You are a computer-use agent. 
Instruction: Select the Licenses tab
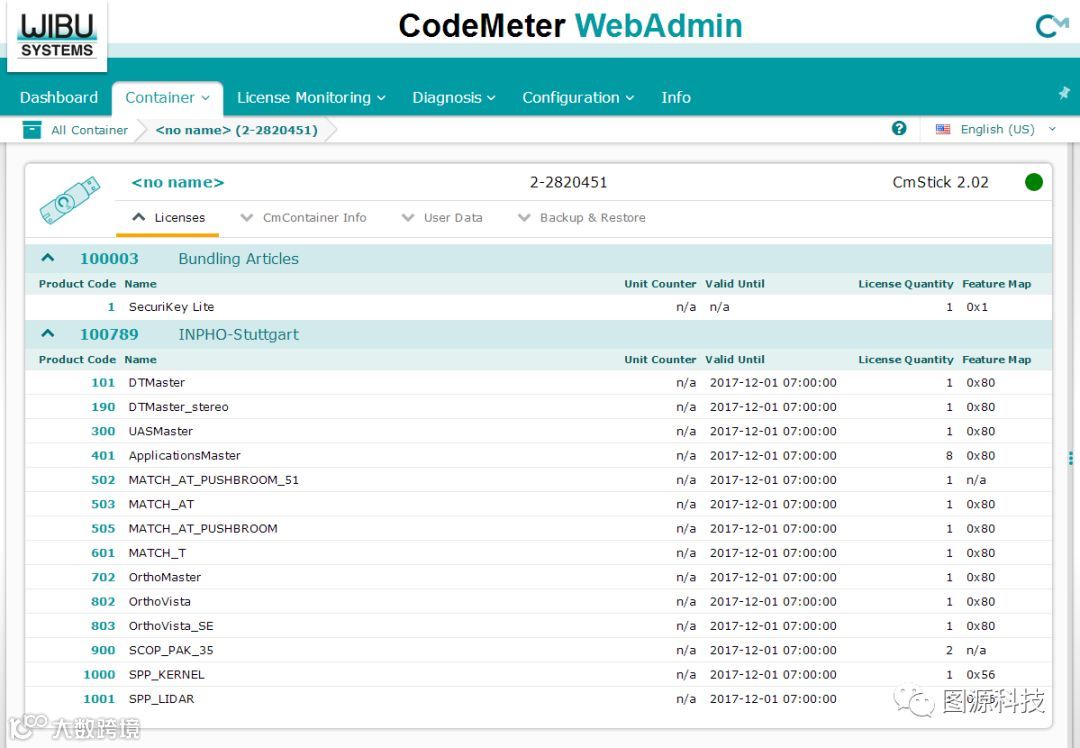pyautogui.click(x=169, y=218)
